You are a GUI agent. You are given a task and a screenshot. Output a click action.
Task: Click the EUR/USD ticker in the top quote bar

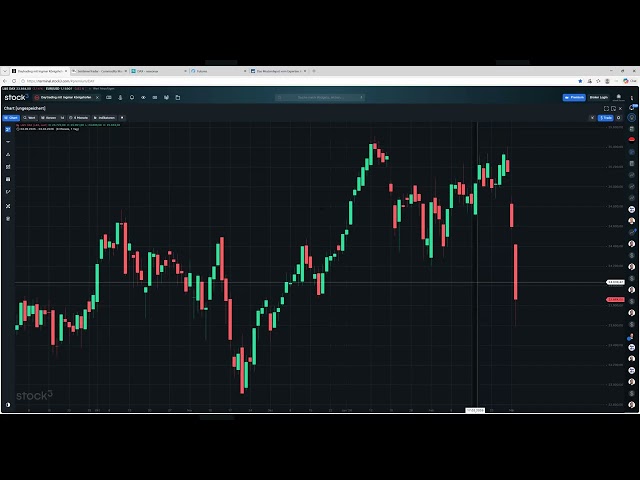(x=64, y=88)
